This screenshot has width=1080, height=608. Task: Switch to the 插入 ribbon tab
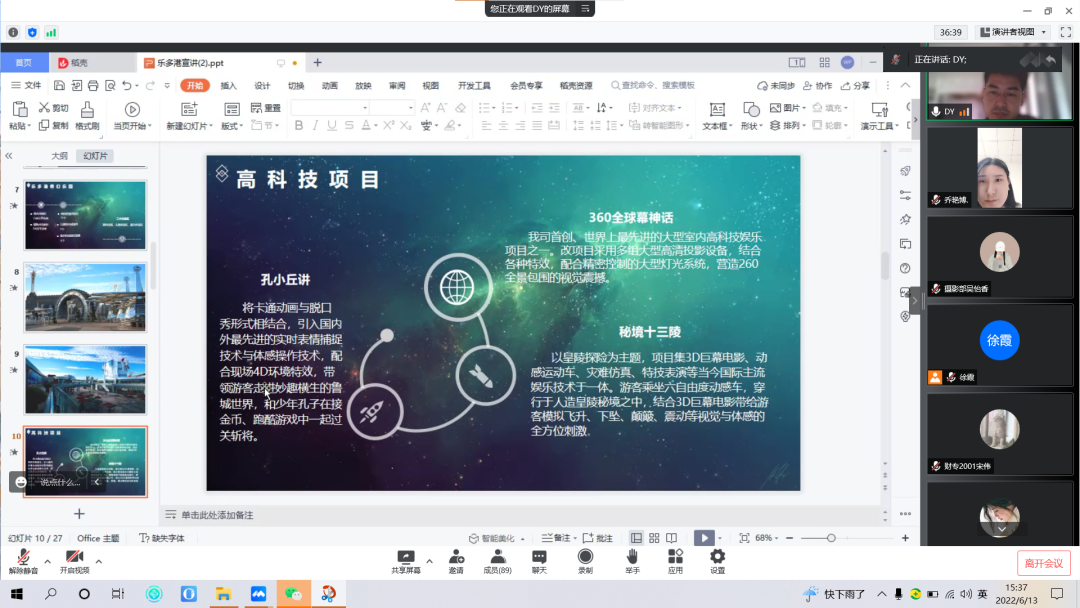[x=228, y=86]
